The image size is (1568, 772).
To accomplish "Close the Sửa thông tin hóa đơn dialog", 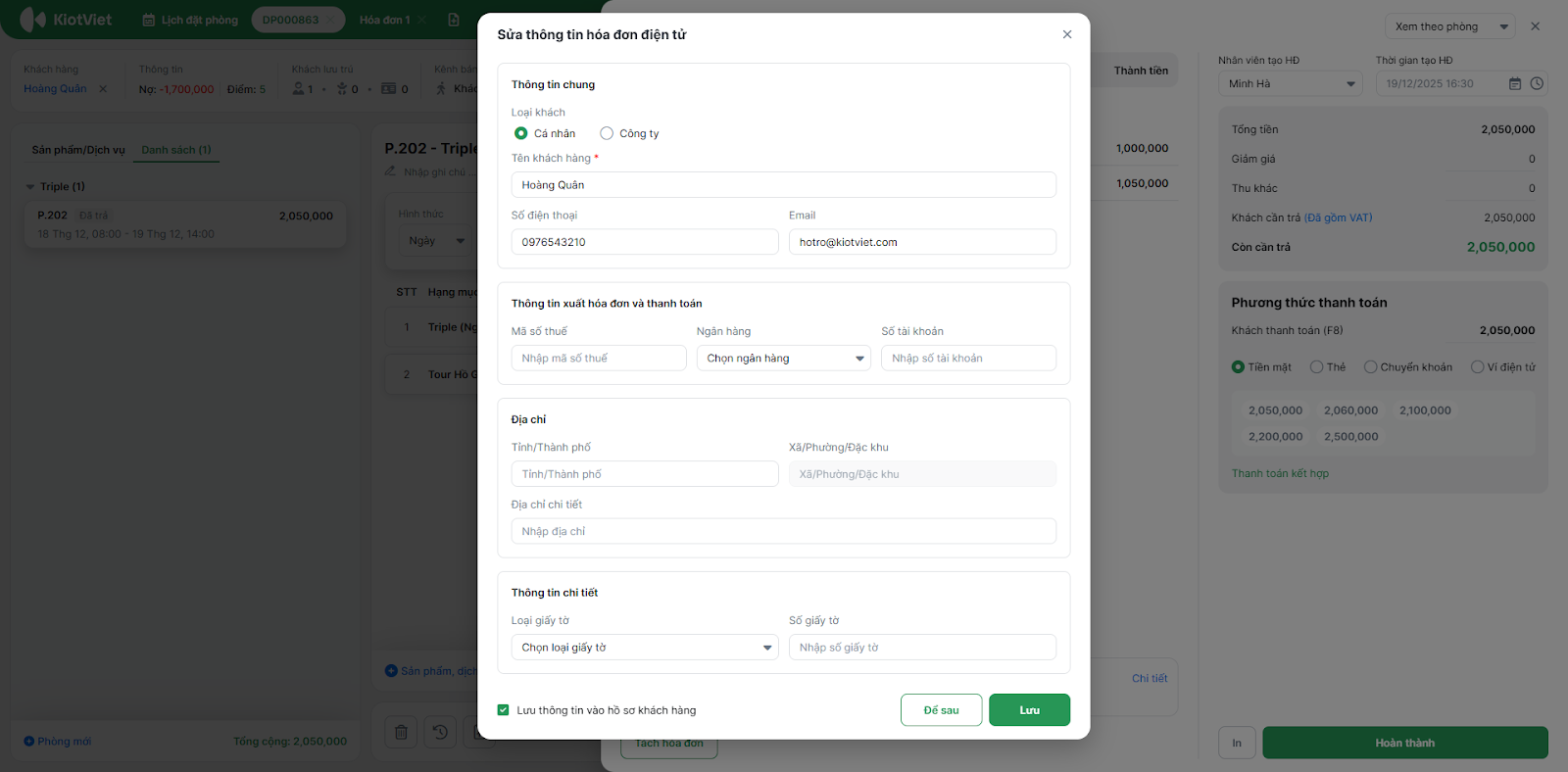I will (x=1067, y=34).
